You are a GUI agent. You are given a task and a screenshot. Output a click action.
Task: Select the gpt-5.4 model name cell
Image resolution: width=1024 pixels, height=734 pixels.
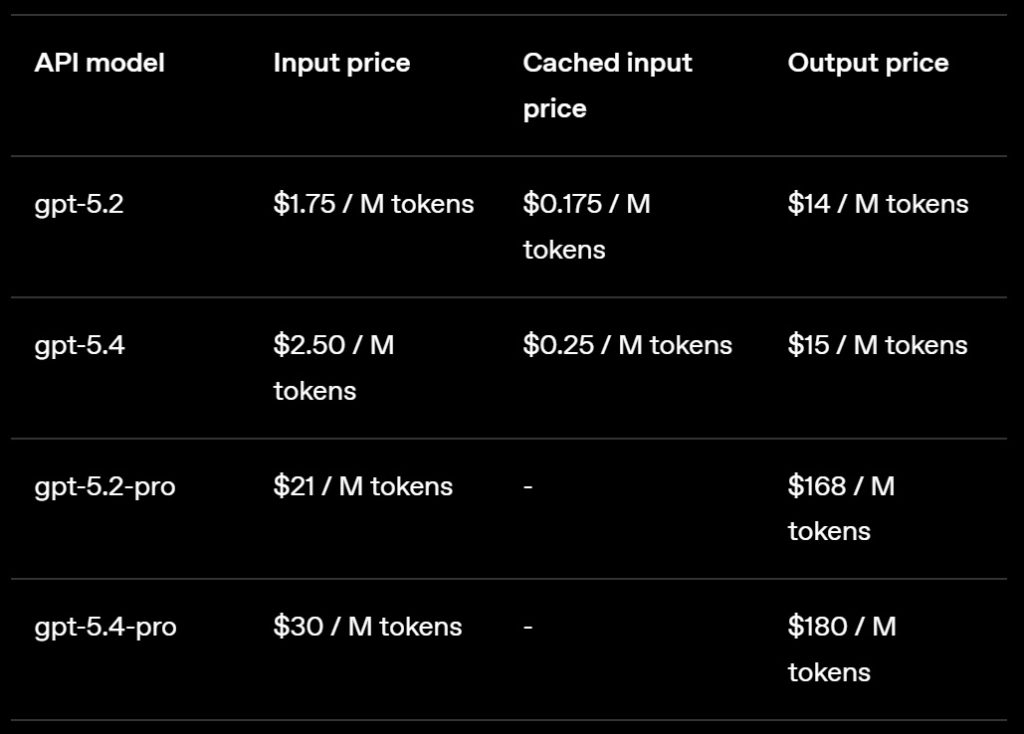[79, 345]
